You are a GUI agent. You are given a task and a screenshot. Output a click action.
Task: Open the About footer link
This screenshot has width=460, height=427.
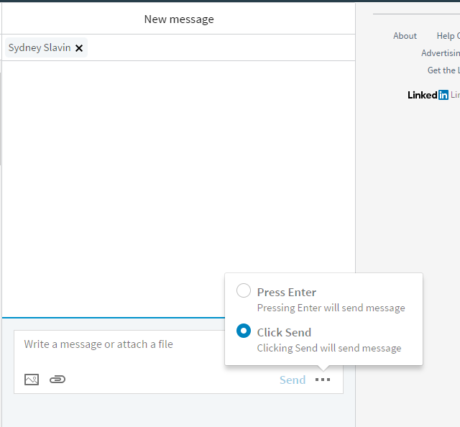[405, 36]
